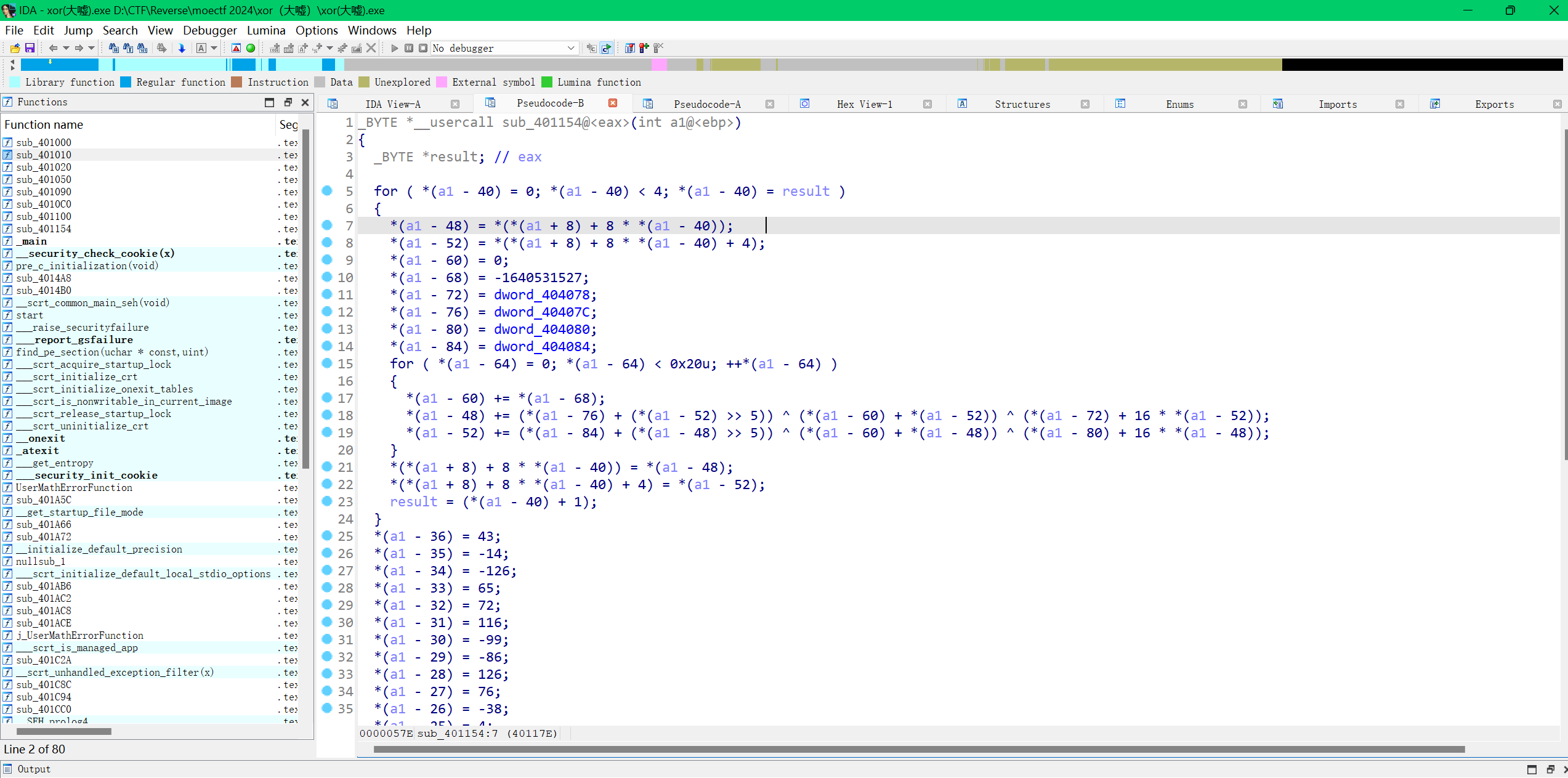The width and height of the screenshot is (1568, 778).
Task: Save the database with floppy icon
Action: pyautogui.click(x=29, y=48)
